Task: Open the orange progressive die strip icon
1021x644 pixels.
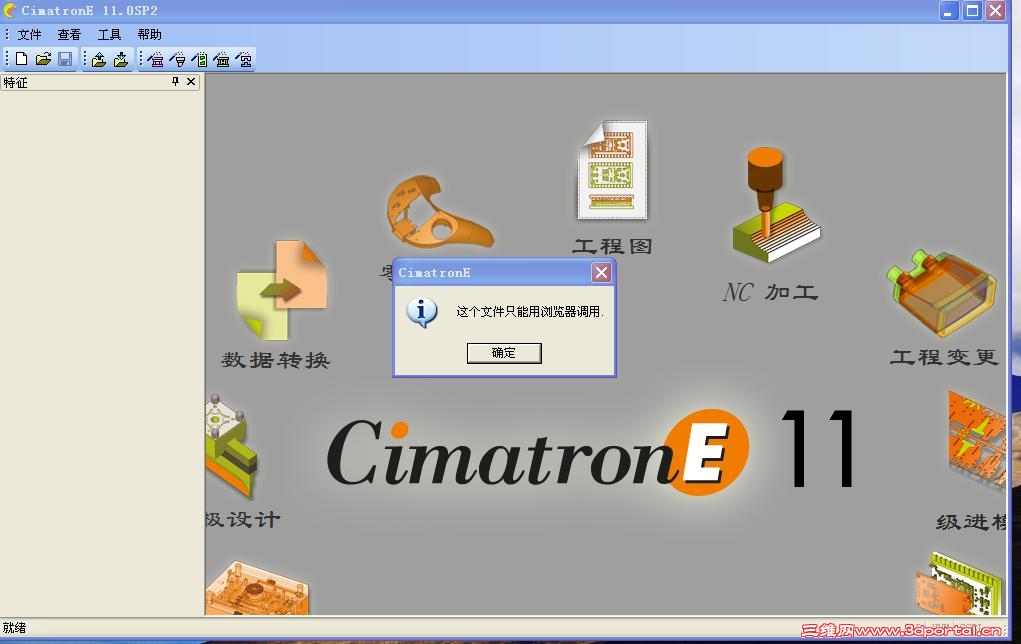Action: point(977,442)
